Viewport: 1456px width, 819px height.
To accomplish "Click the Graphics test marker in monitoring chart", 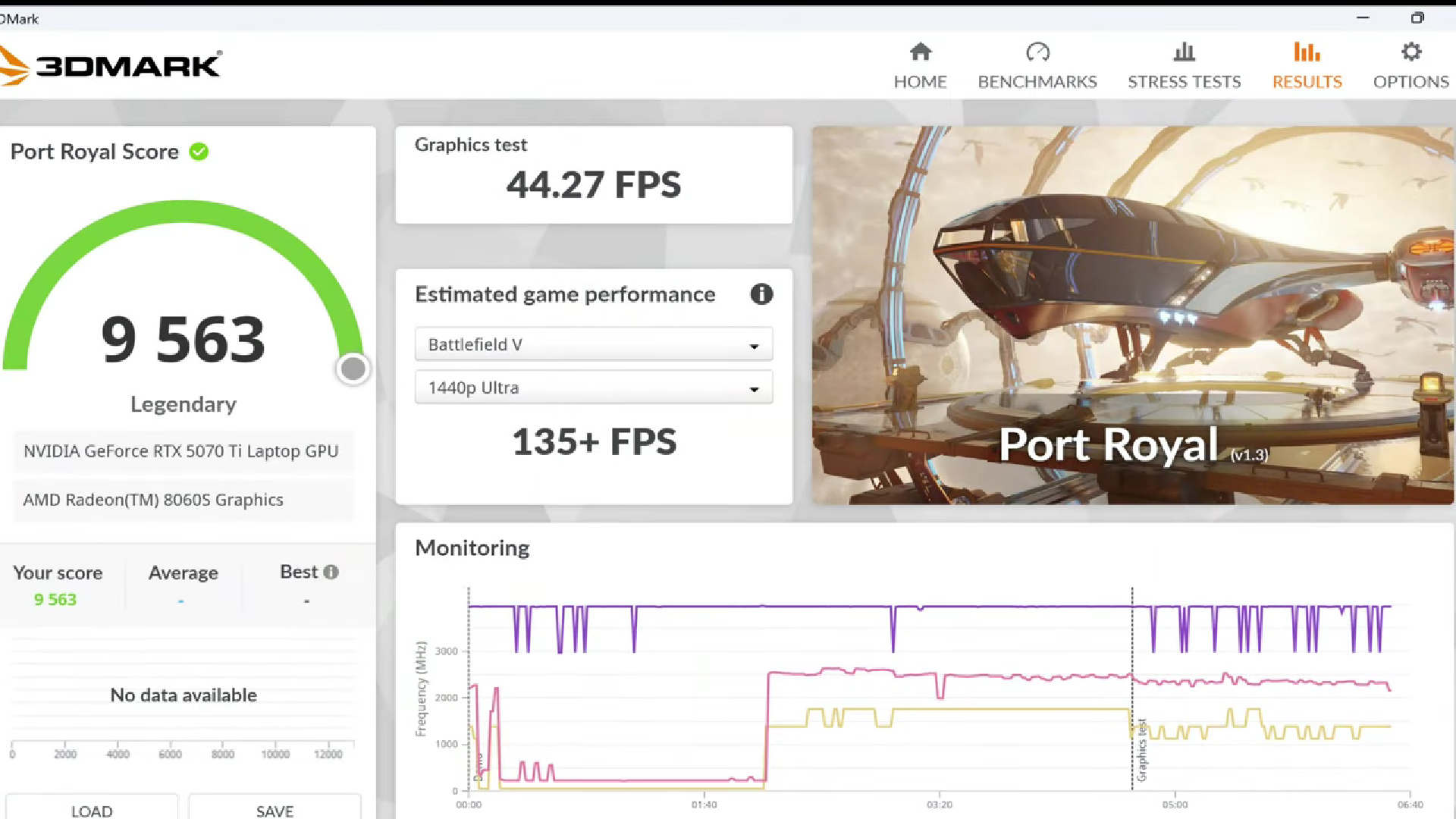I will point(1141,749).
